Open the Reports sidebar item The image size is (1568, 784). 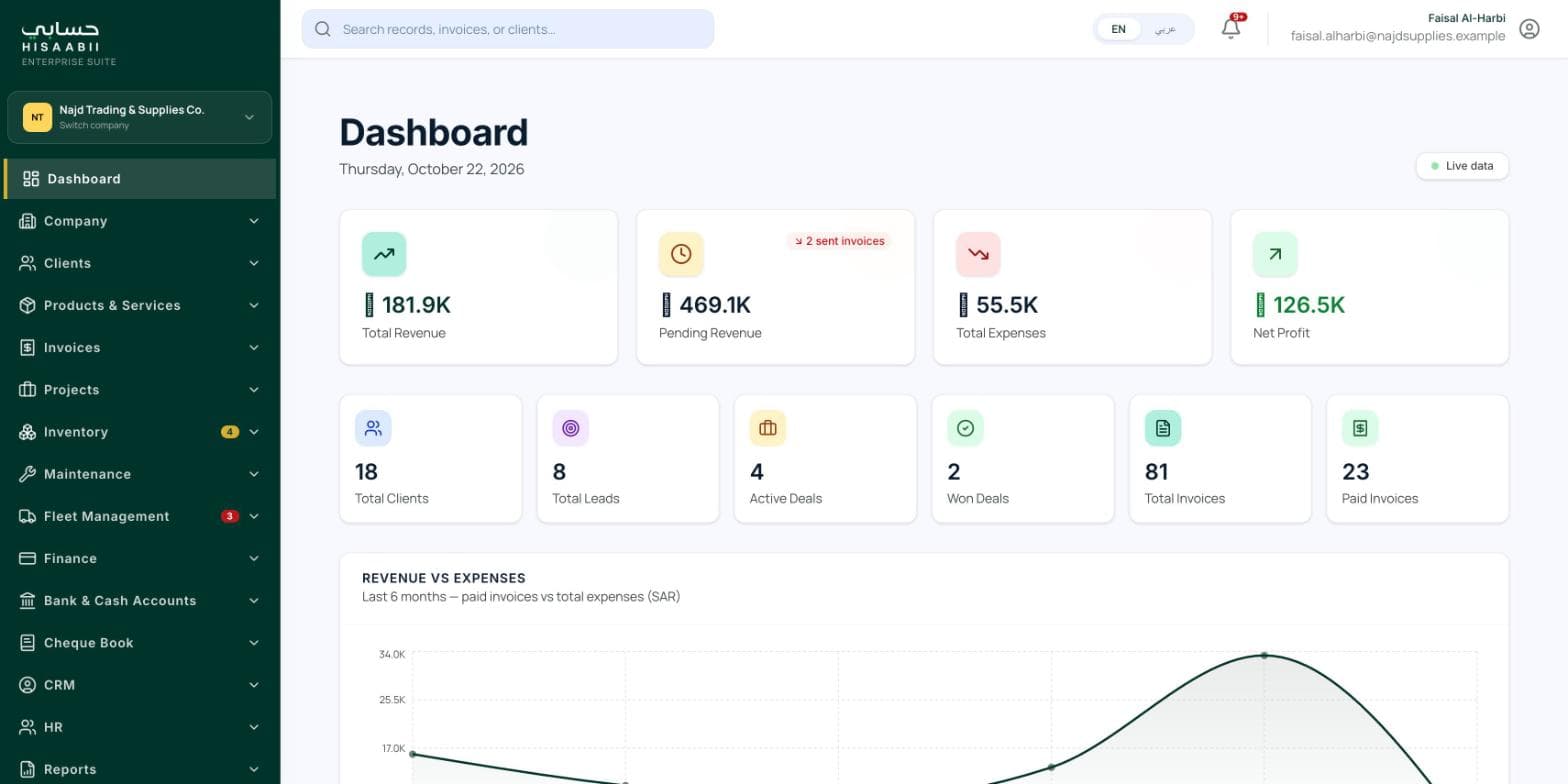(x=140, y=769)
